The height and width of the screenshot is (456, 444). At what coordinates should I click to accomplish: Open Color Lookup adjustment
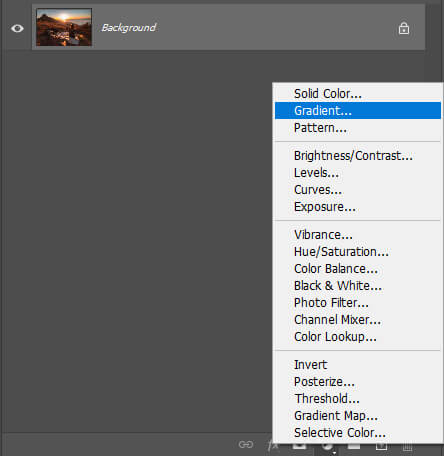coord(335,337)
